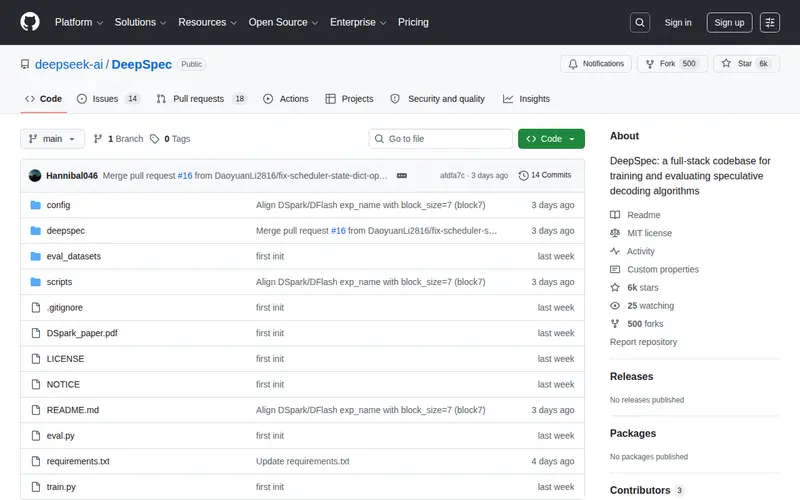Expand the Resources menu
Screen dimensions: 800x500
208,22
